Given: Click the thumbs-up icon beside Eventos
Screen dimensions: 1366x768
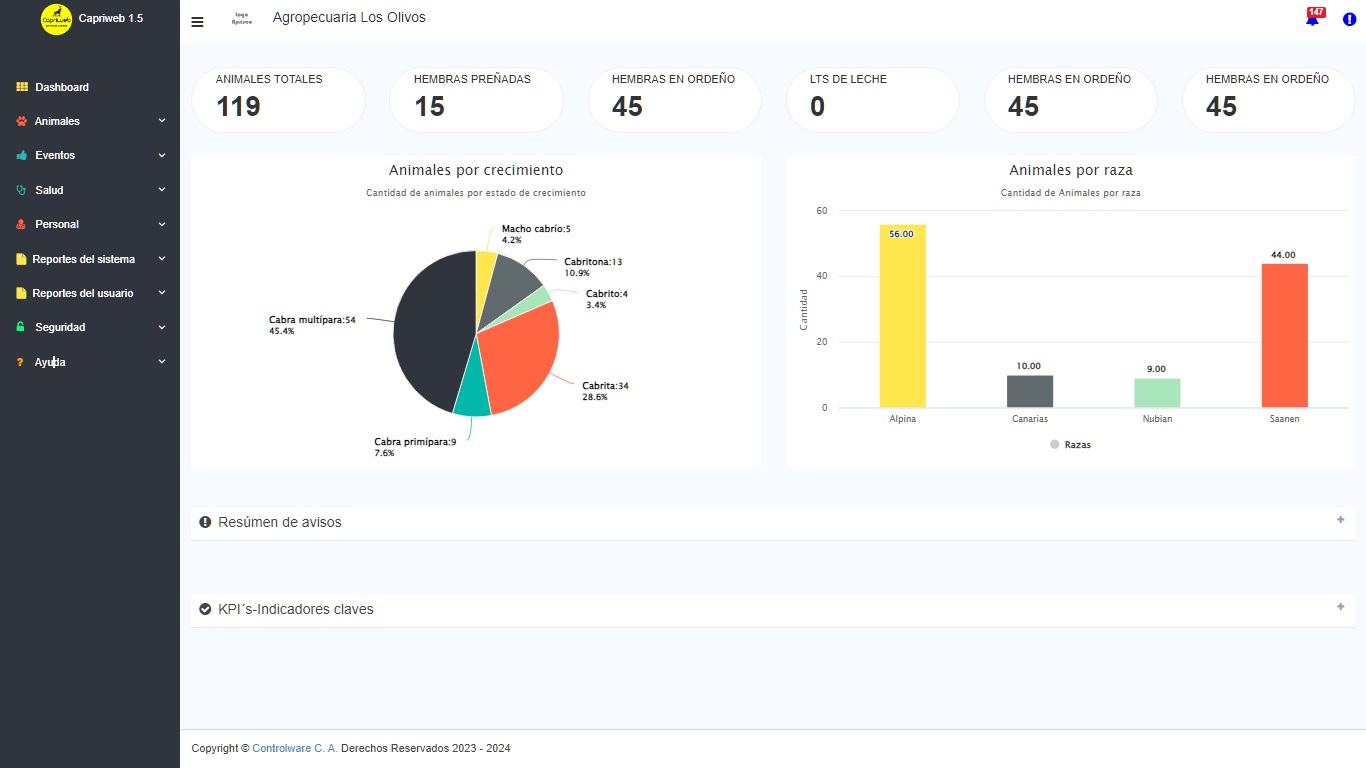Looking at the screenshot, I should pos(22,156).
